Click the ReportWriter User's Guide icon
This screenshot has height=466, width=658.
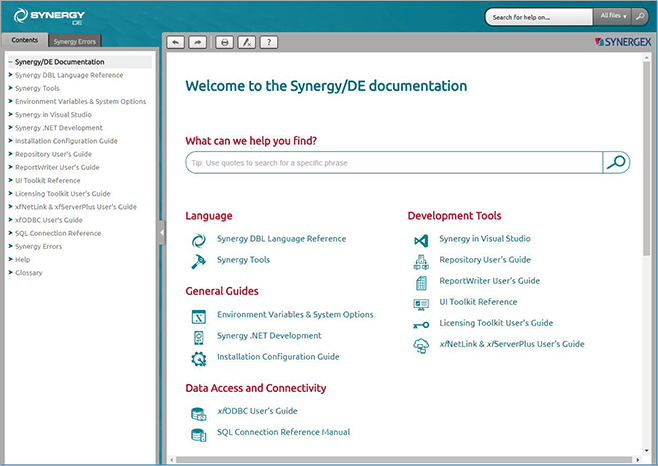click(421, 283)
